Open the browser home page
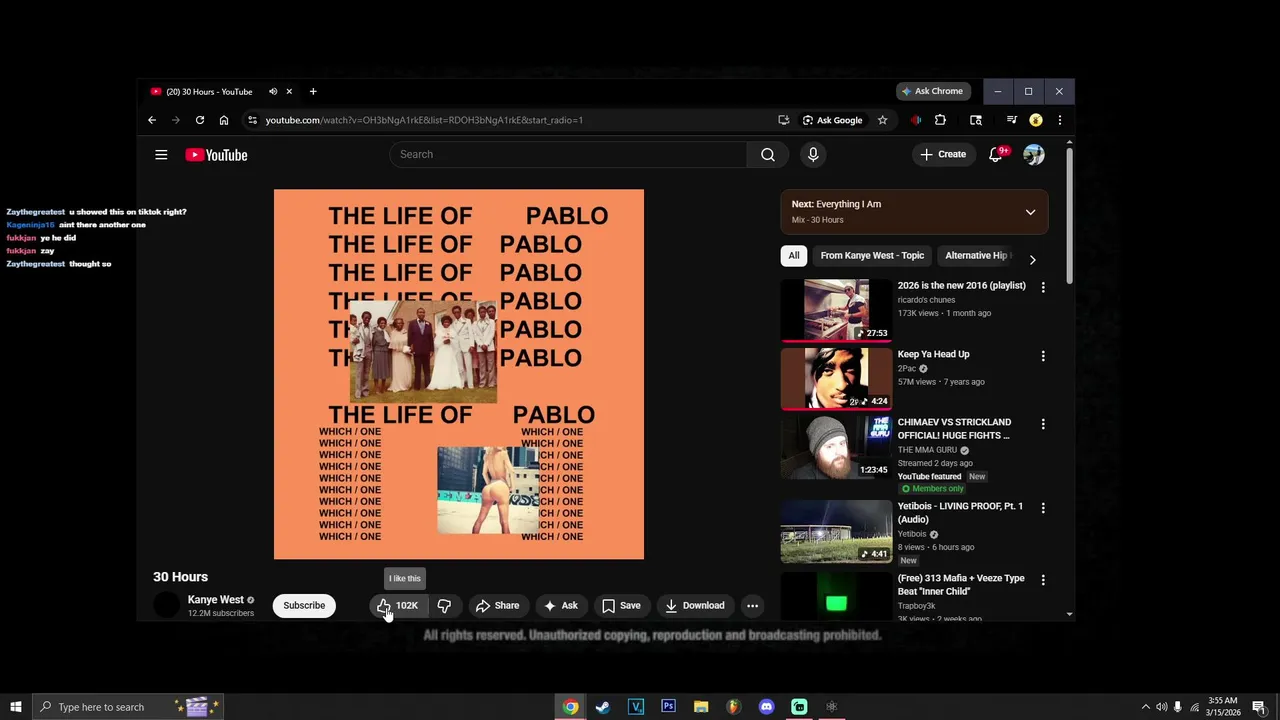The height and width of the screenshot is (720, 1280). coord(224,120)
